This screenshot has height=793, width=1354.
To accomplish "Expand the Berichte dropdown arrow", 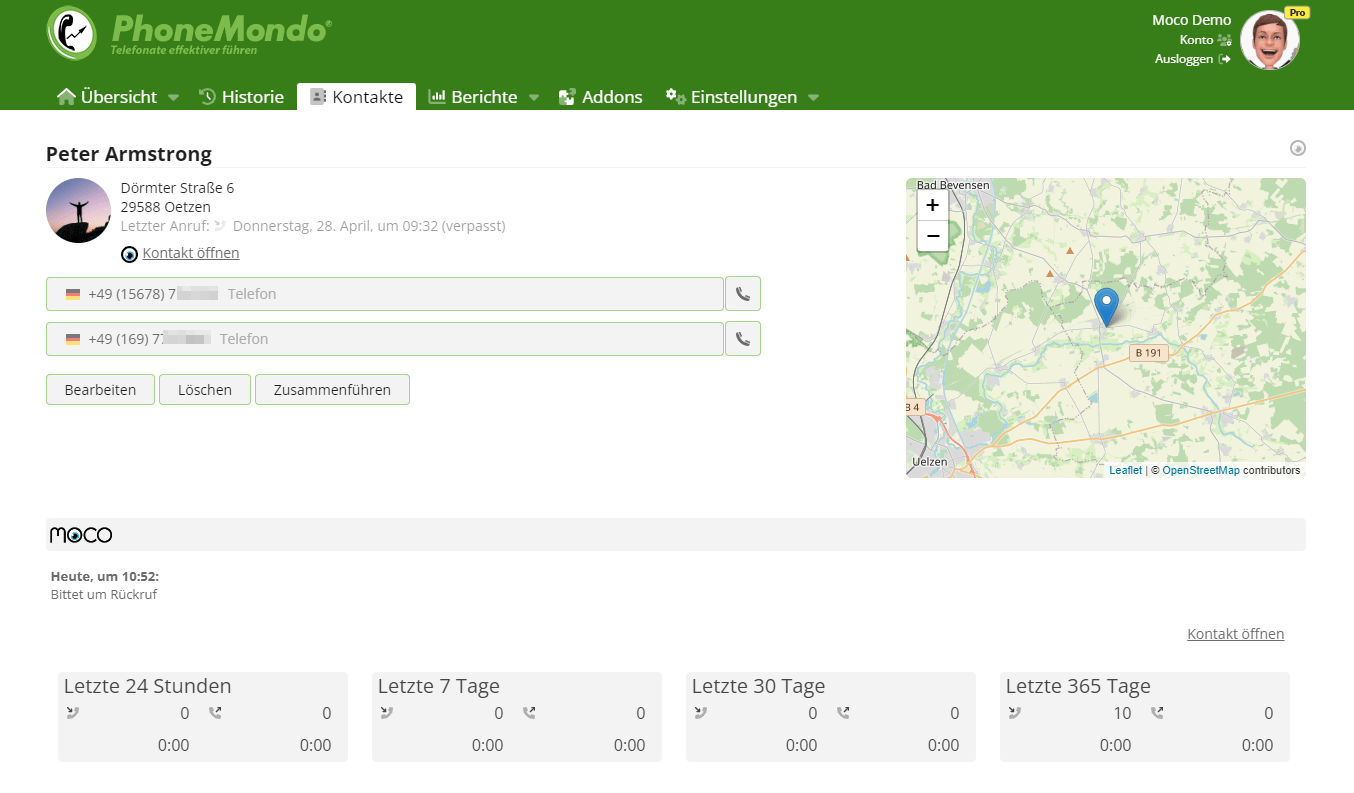I will pyautogui.click(x=534, y=98).
